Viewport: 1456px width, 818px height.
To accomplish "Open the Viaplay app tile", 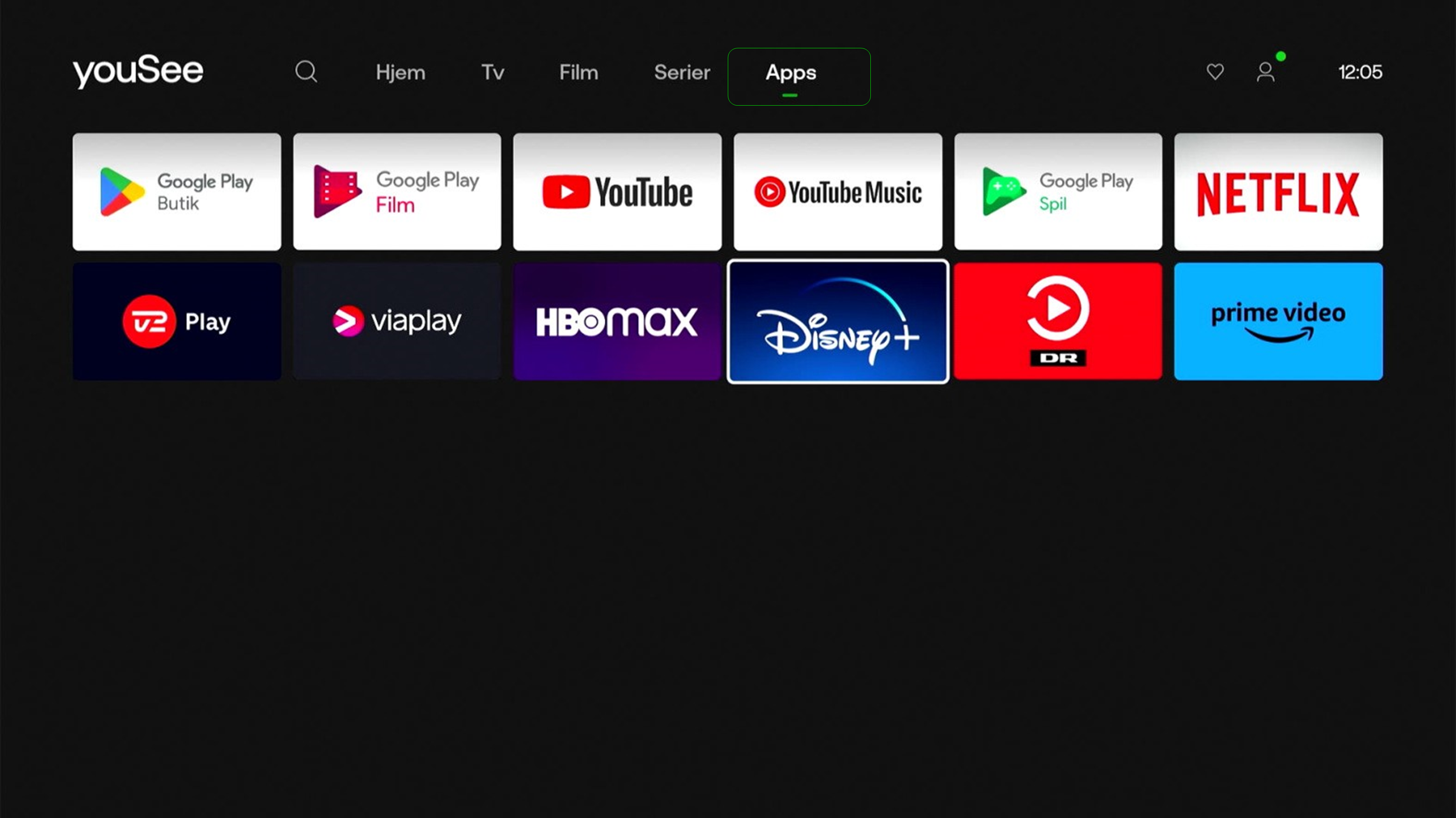I will coord(397,321).
